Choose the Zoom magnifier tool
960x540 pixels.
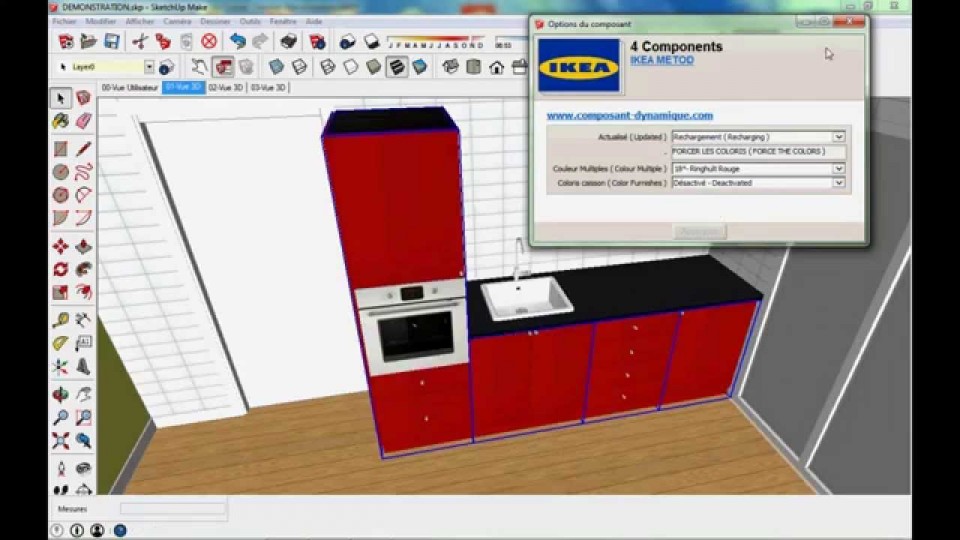(60, 418)
